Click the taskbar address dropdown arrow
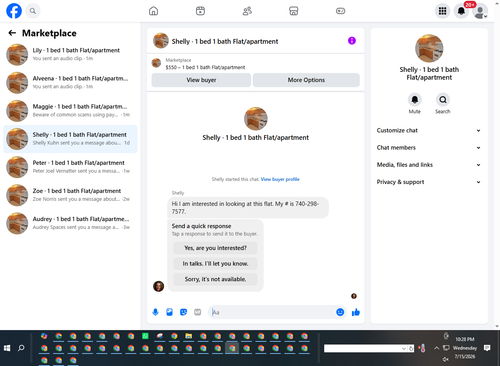The height and width of the screenshot is (366, 500). coord(404,349)
